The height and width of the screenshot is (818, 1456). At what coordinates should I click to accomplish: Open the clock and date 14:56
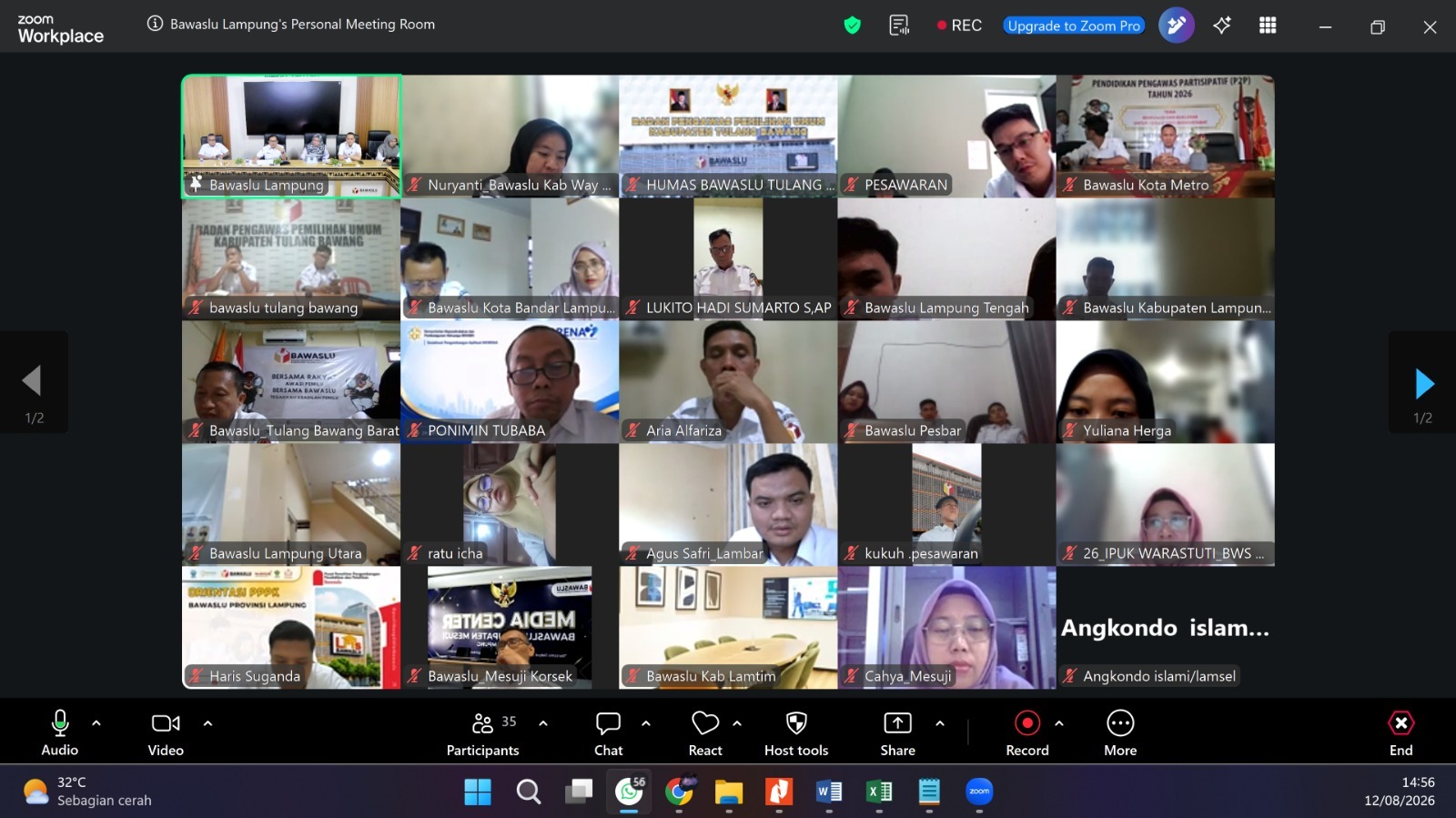1400,792
